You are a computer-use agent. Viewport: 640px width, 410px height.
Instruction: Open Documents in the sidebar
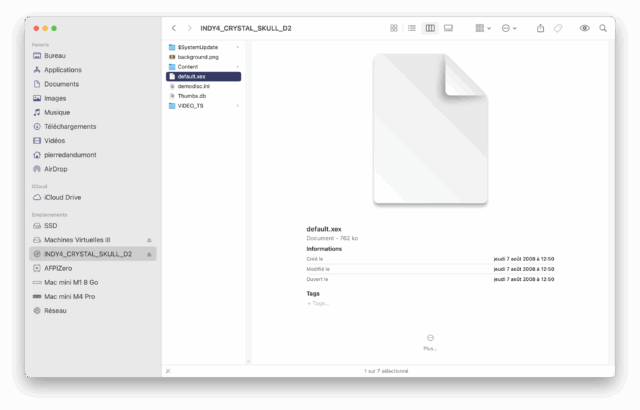pos(93,84)
